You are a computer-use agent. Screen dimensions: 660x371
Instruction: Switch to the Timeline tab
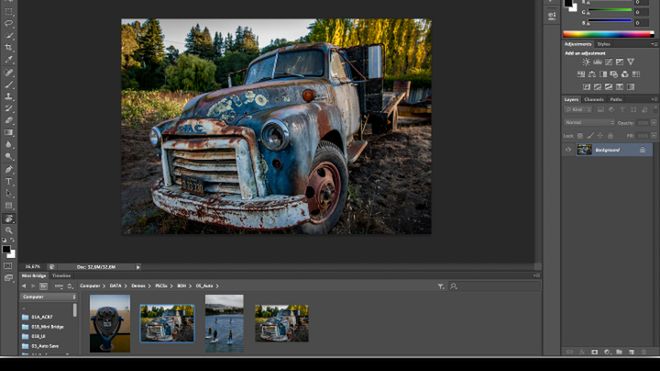[x=61, y=276]
